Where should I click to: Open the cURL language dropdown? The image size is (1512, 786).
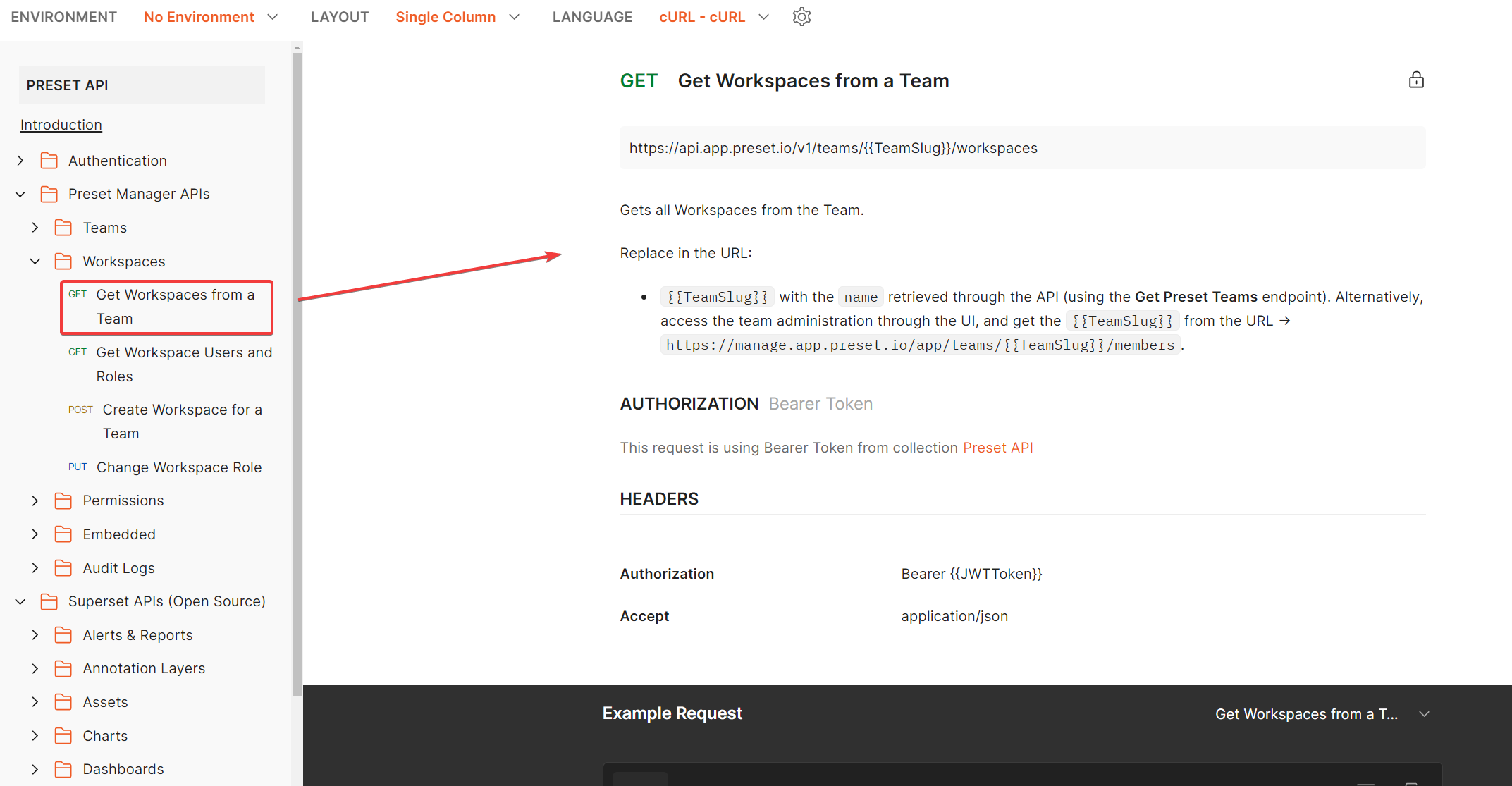(713, 16)
